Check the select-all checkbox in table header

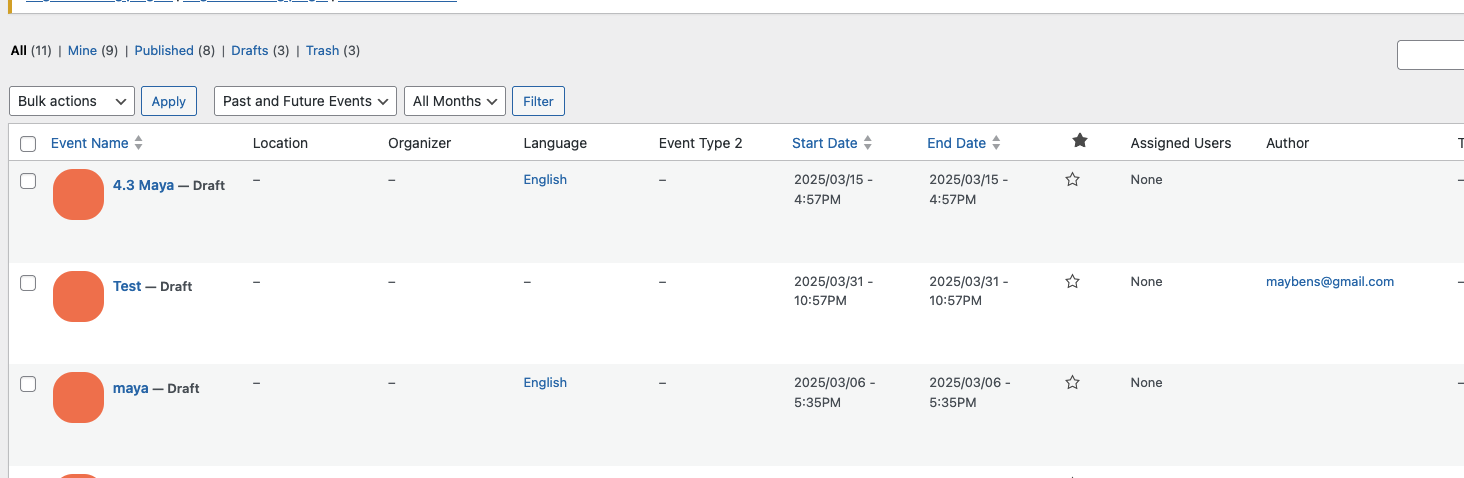point(28,144)
